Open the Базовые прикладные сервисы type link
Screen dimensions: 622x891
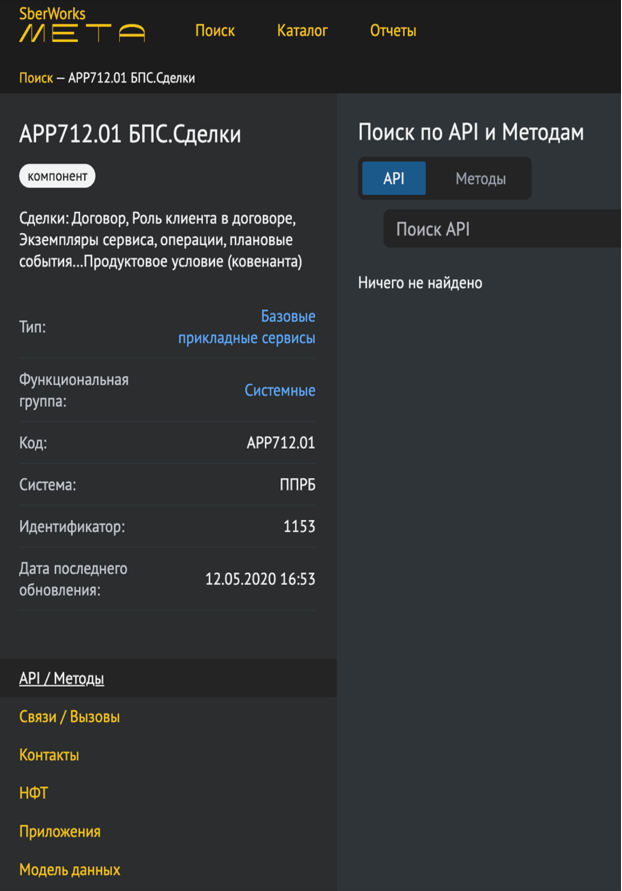pyautogui.click(x=247, y=327)
